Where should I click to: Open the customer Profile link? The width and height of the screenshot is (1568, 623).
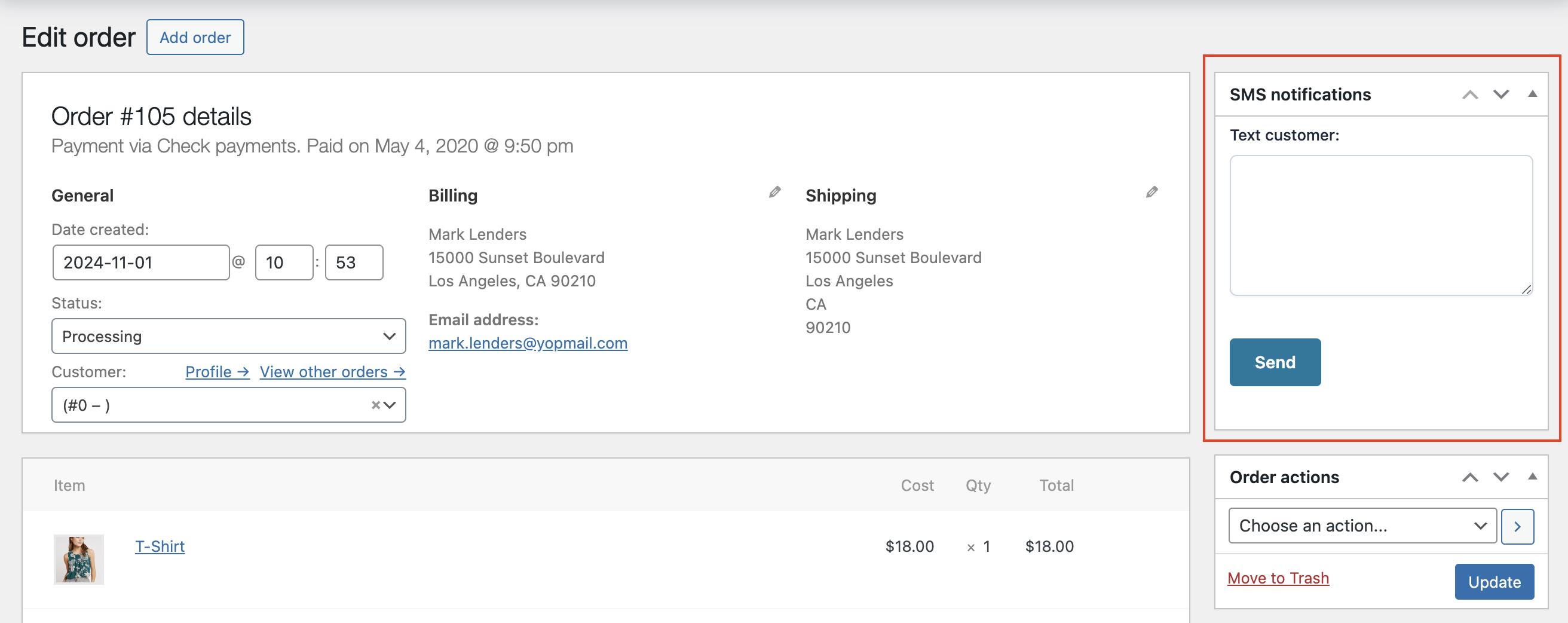pos(217,372)
